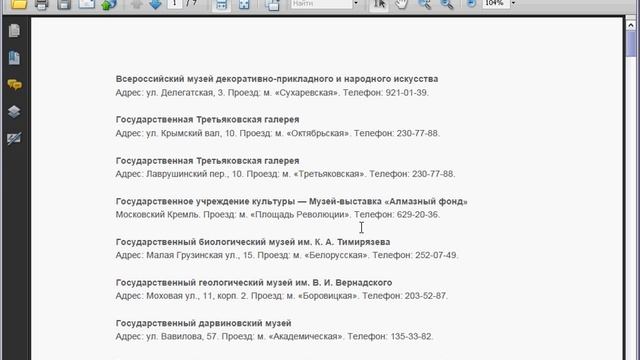Image resolution: width=640 pixels, height=360 pixels.
Task: Click the heading 'Всероссийский музей декоративно-прикладного и народного искусства'
Action: (x=277, y=79)
